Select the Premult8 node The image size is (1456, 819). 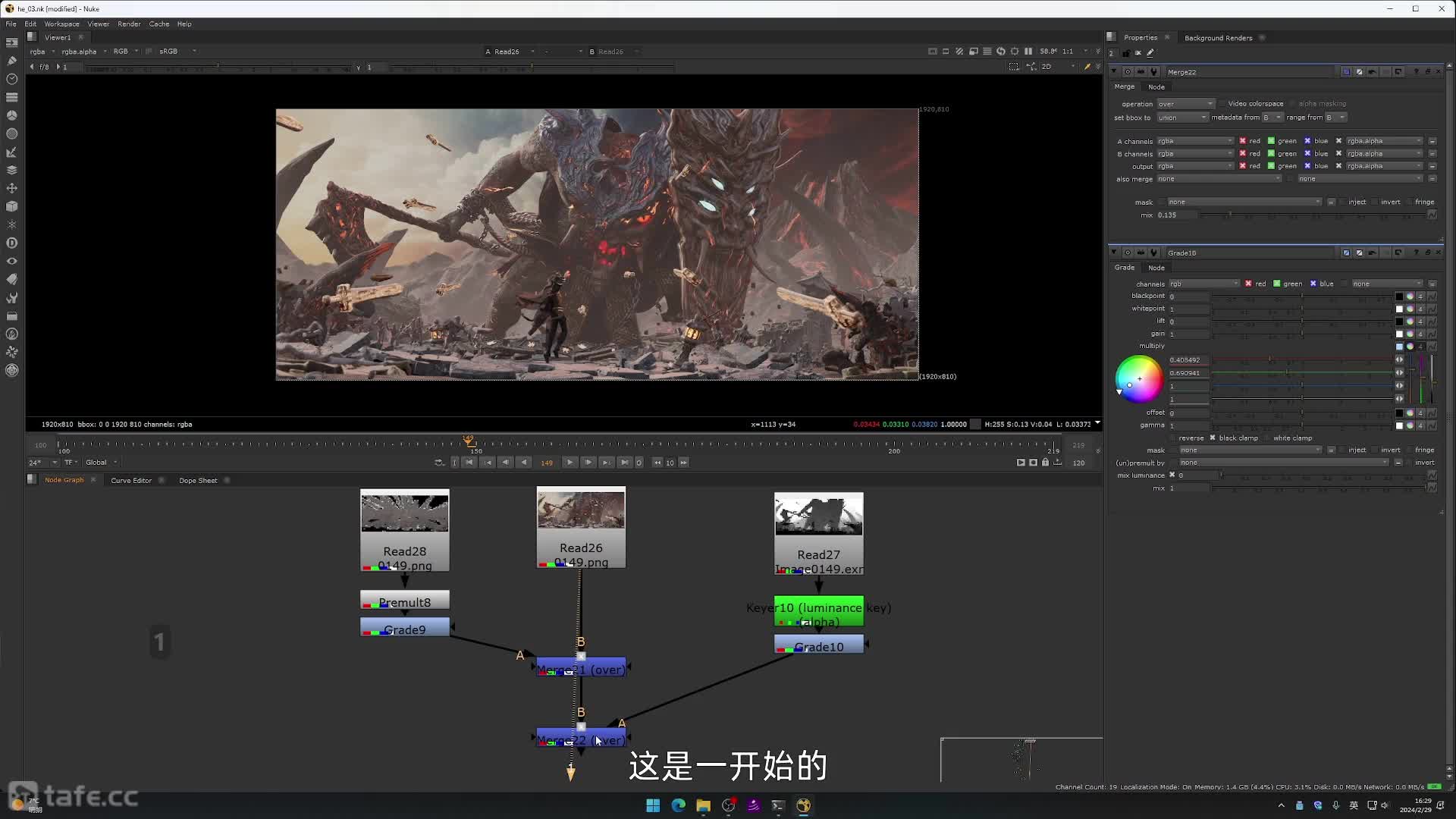pyautogui.click(x=405, y=600)
